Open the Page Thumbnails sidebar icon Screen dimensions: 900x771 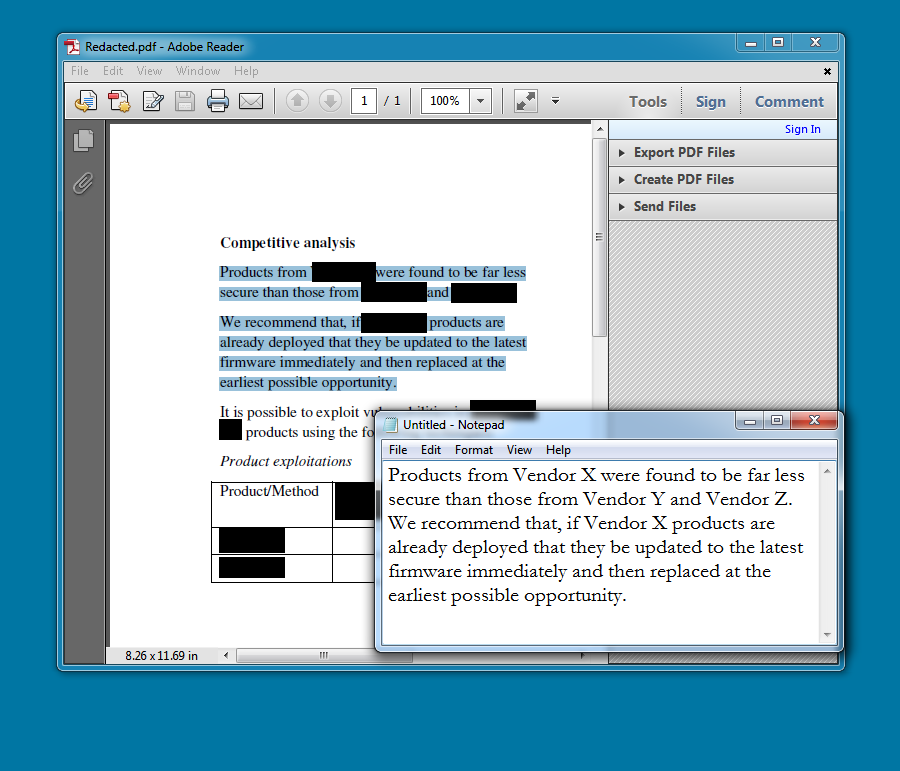(84, 141)
